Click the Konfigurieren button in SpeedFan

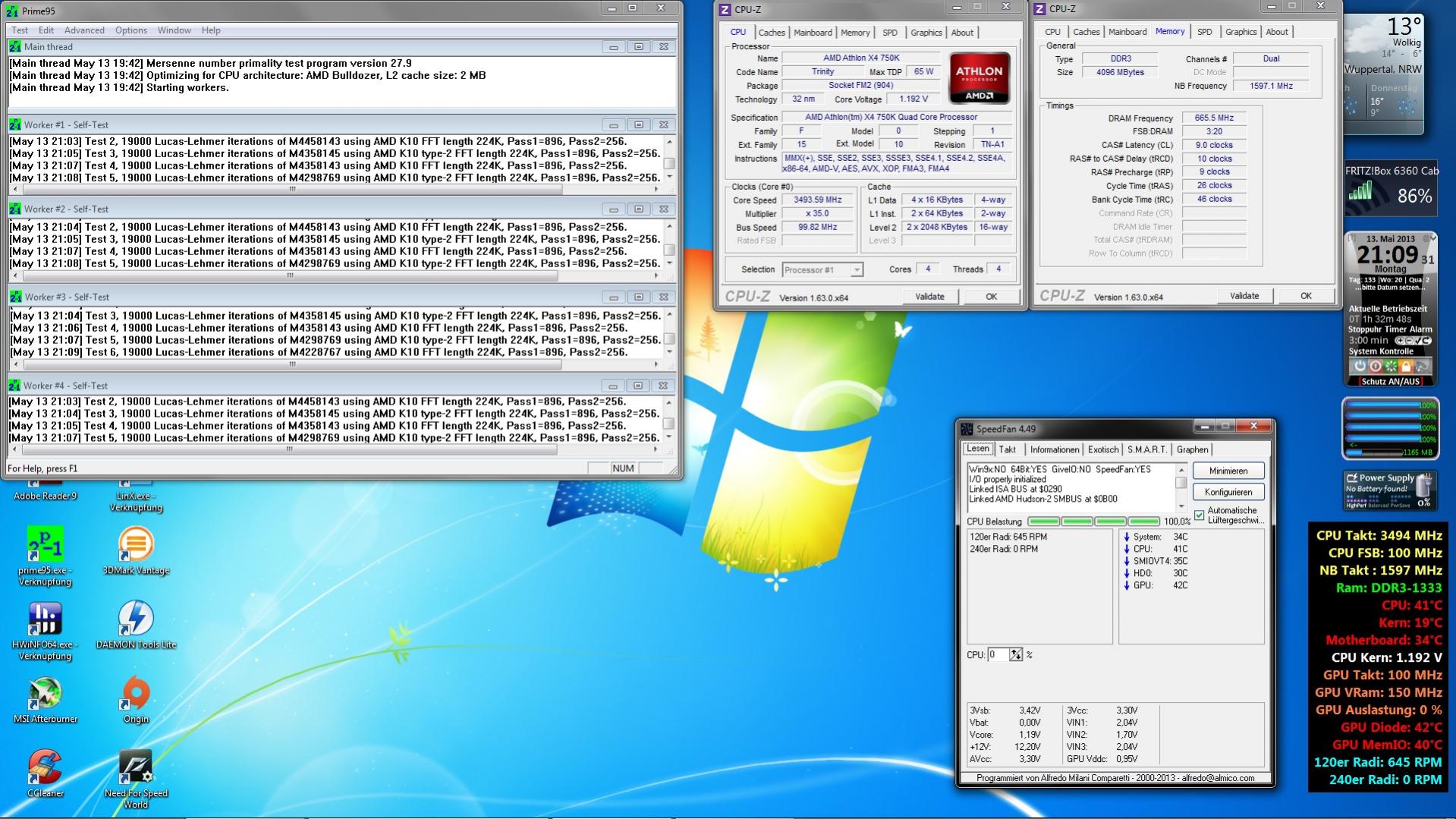[x=1228, y=492]
